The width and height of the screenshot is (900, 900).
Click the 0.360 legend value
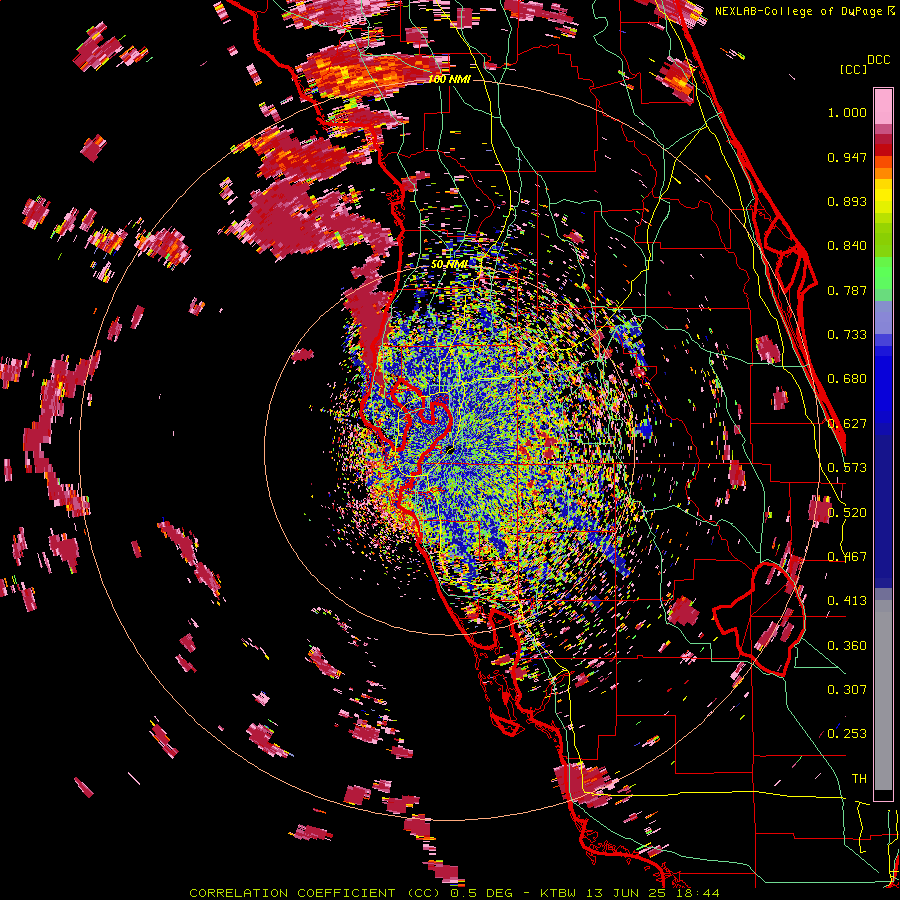[847, 646]
